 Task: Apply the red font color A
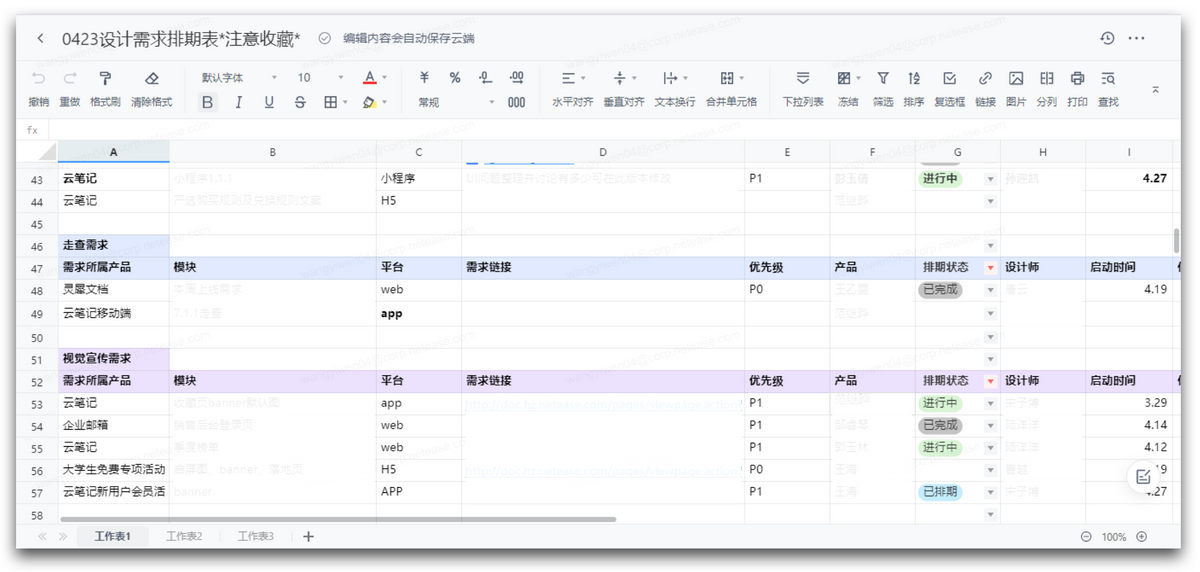pyautogui.click(x=369, y=78)
